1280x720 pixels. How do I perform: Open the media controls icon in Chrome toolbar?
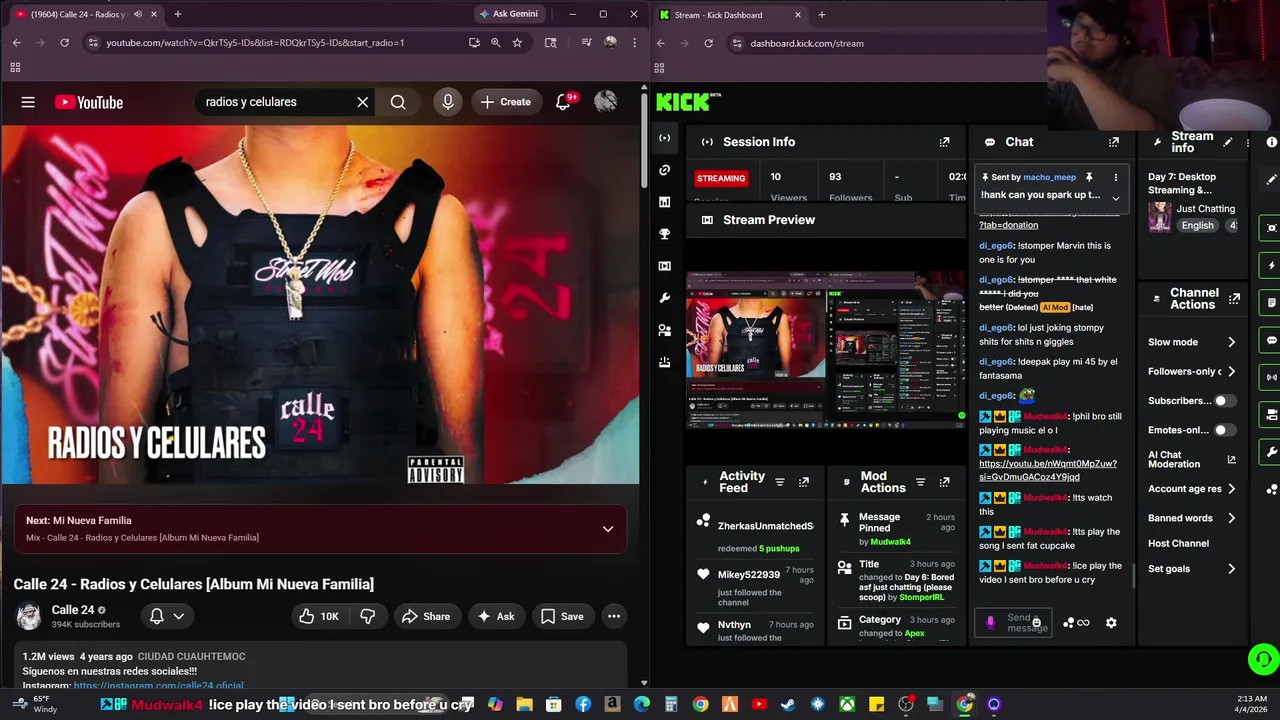pyautogui.click(x=586, y=43)
